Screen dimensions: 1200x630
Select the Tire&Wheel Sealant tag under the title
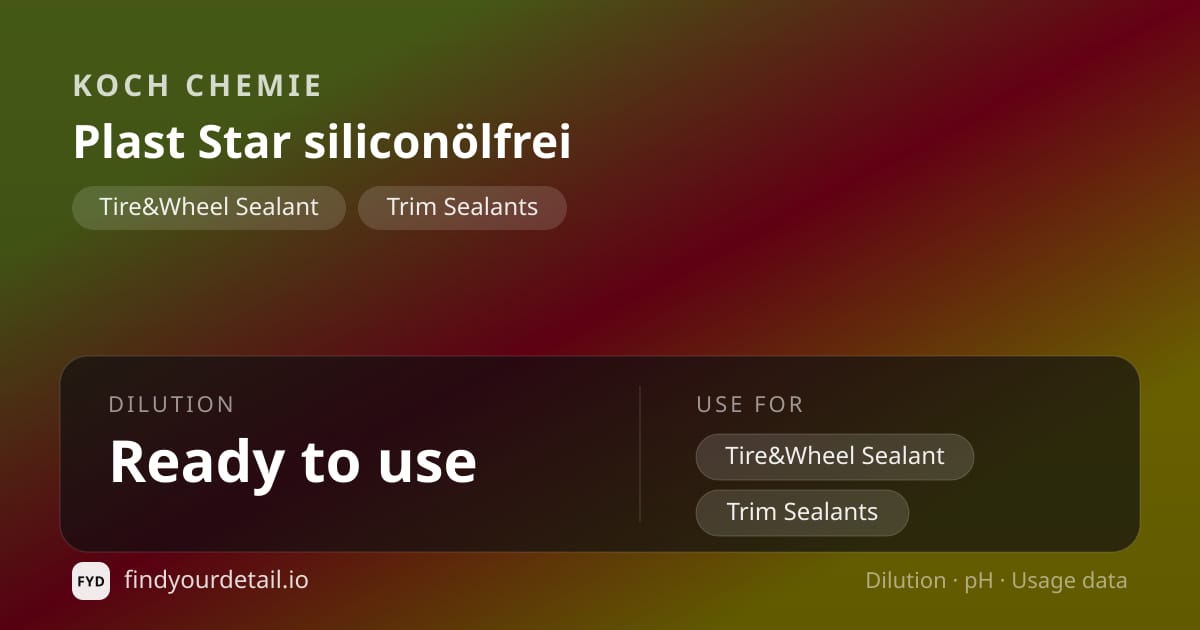tap(209, 207)
